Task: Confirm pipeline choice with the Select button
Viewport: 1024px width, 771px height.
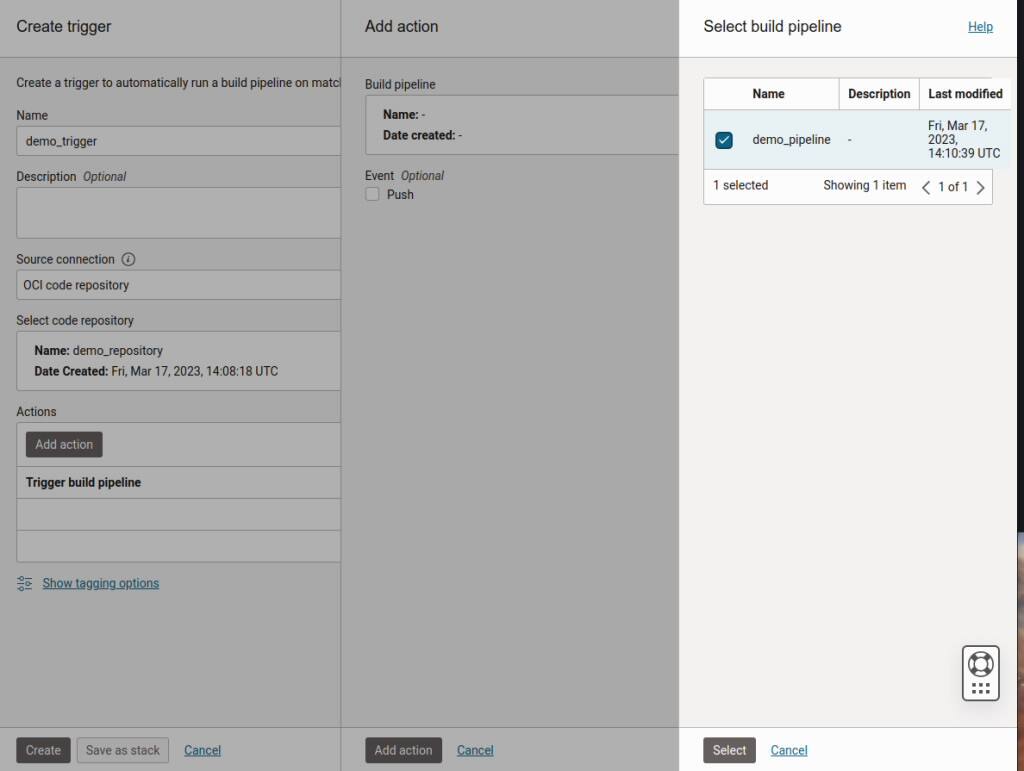Action: (729, 750)
